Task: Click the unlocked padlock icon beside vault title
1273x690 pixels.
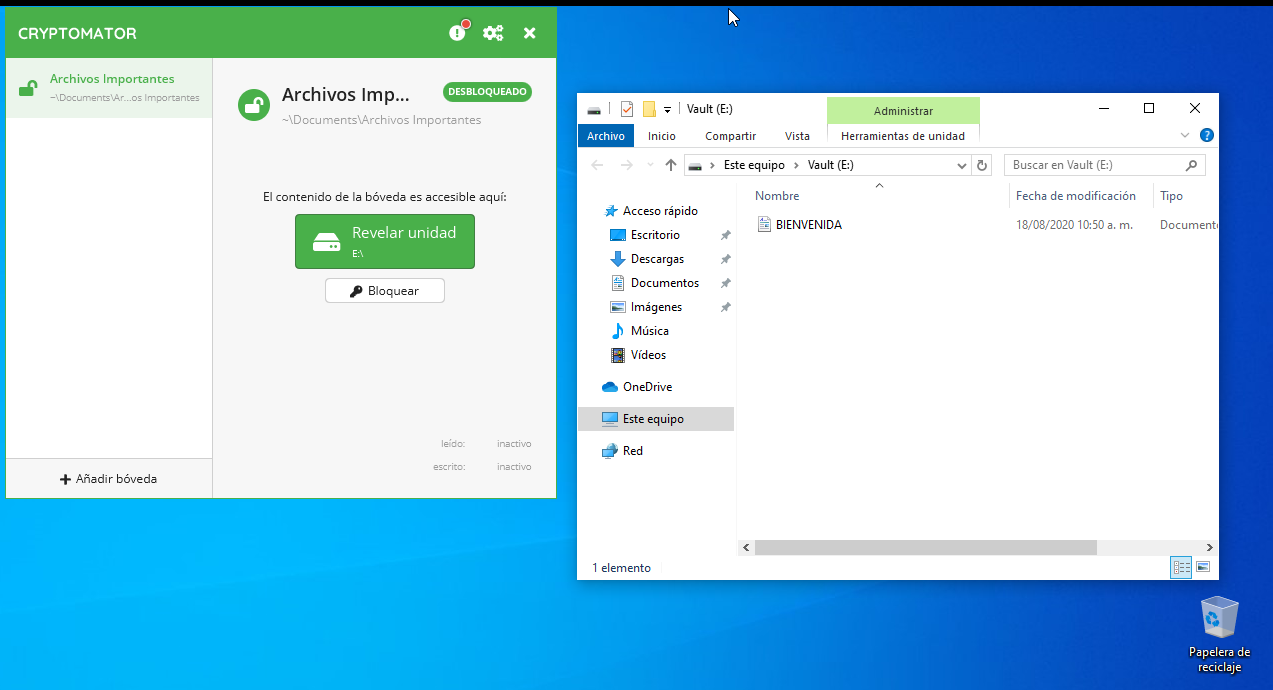Action: point(254,105)
